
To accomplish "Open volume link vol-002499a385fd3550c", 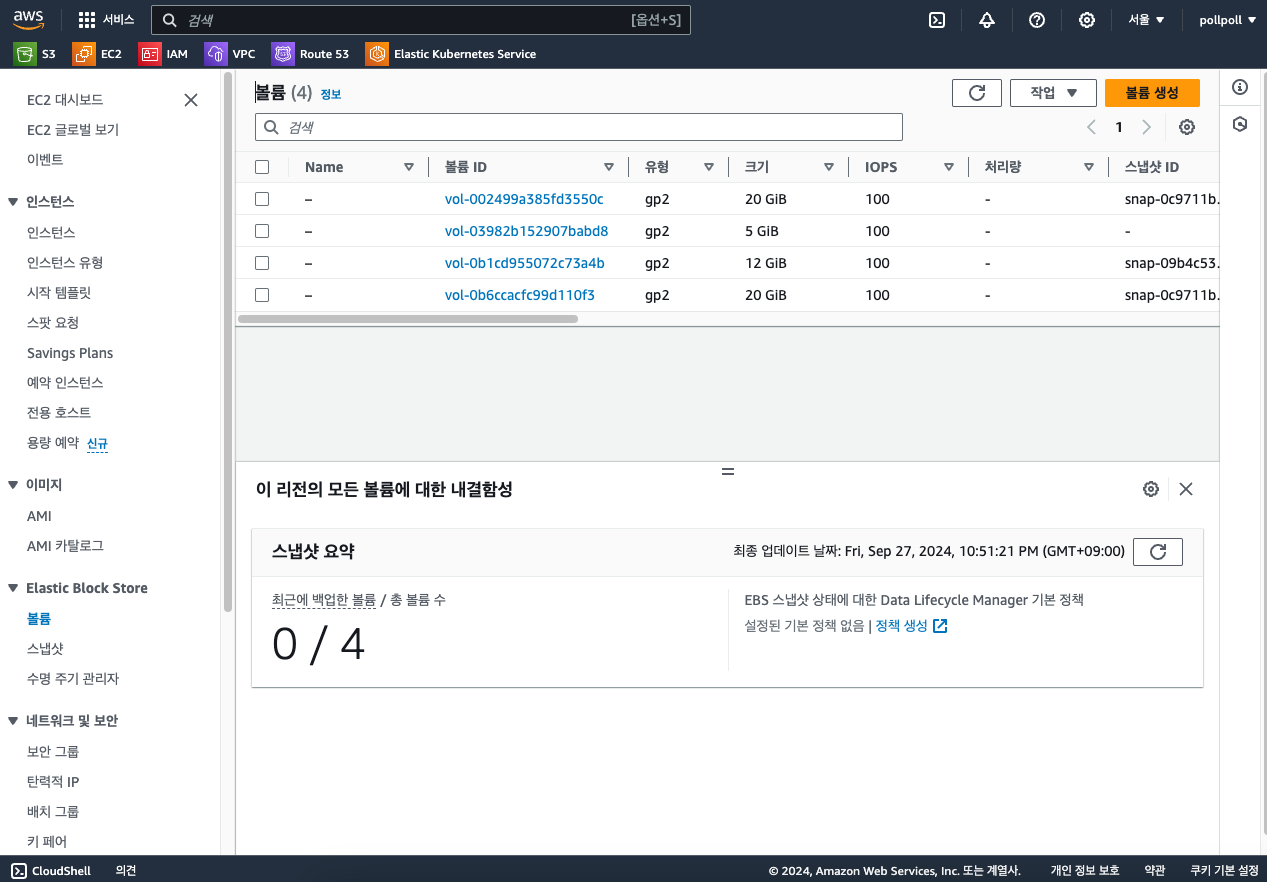I will coord(524,199).
